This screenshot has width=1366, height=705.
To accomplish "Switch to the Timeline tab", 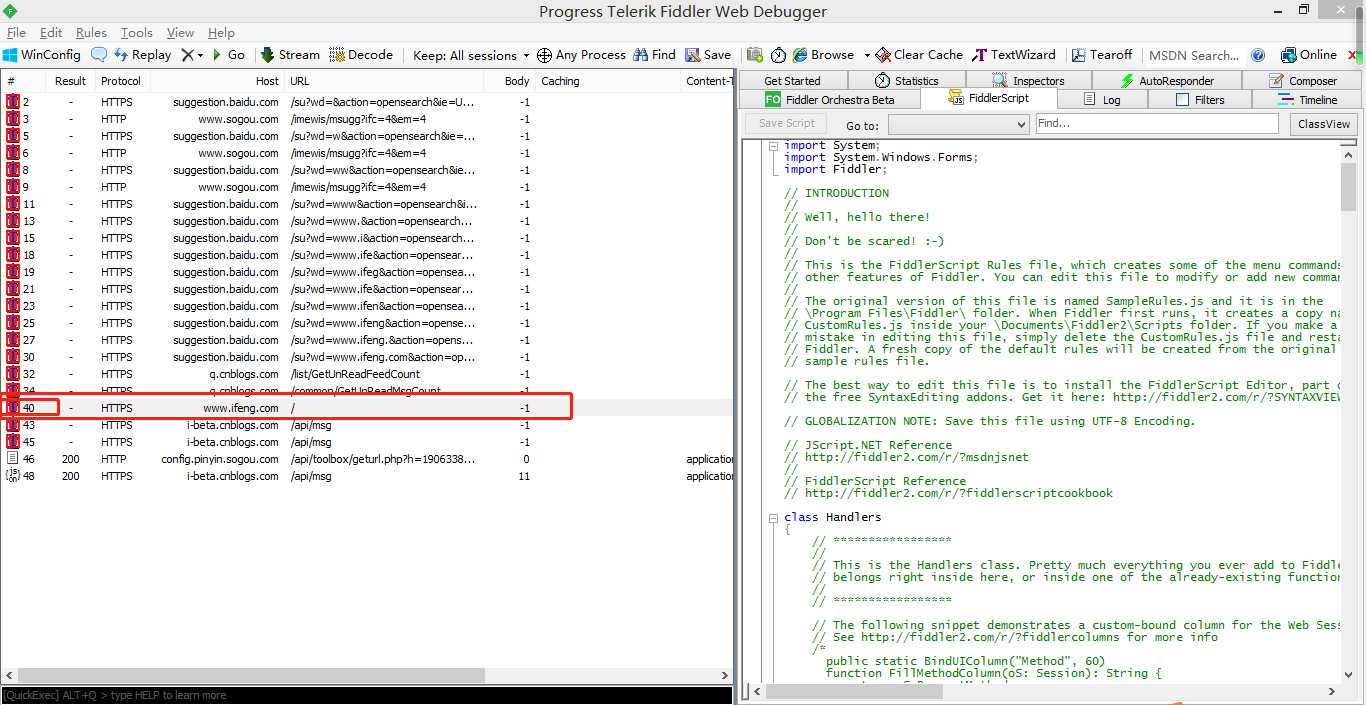I will tap(1307, 100).
